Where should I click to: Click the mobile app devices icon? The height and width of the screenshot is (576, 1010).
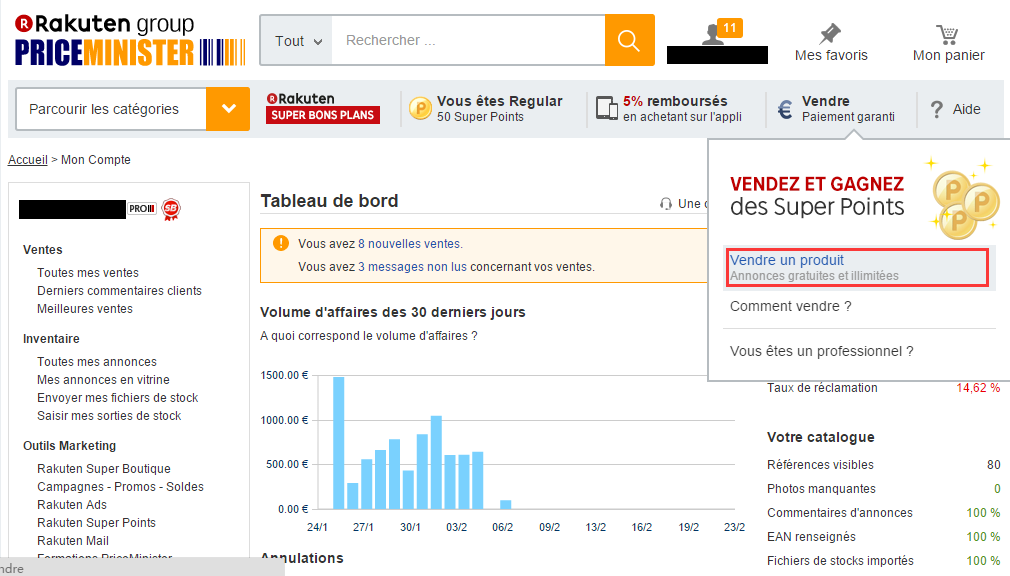coord(606,108)
